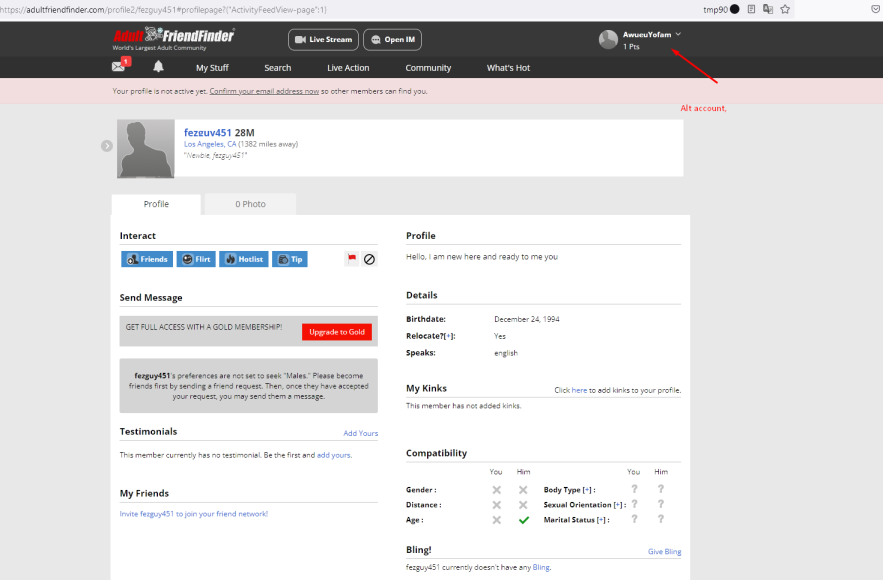This screenshot has height=580, width=883.
Task: Click 'here' to add kinks to your profile
Action: click(x=579, y=390)
